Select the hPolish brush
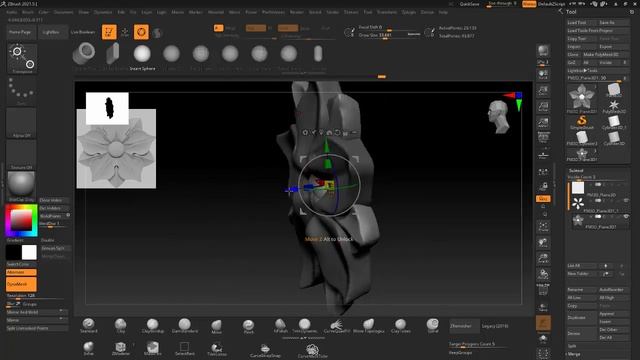The image size is (640, 360). (x=280, y=326)
